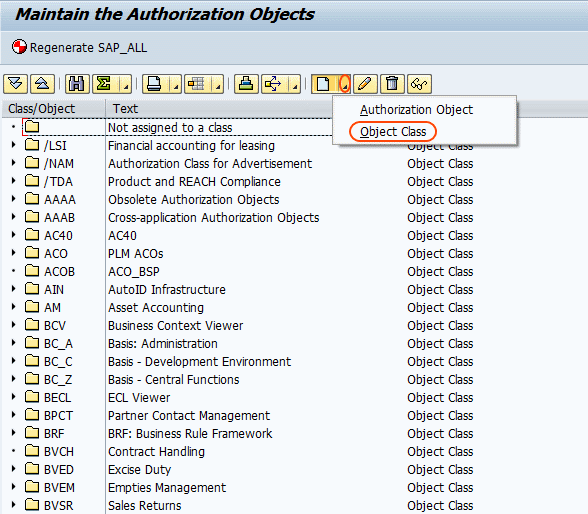The width and height of the screenshot is (588, 514).
Task: Select the BC_C folder icon
Action: (32, 361)
